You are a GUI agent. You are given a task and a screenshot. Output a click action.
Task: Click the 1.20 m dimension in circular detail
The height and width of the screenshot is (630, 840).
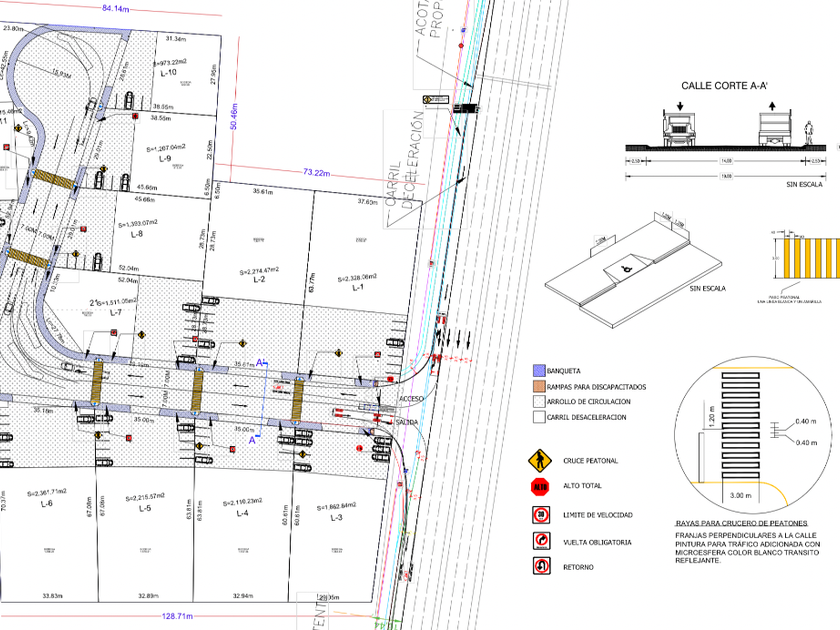pos(711,415)
